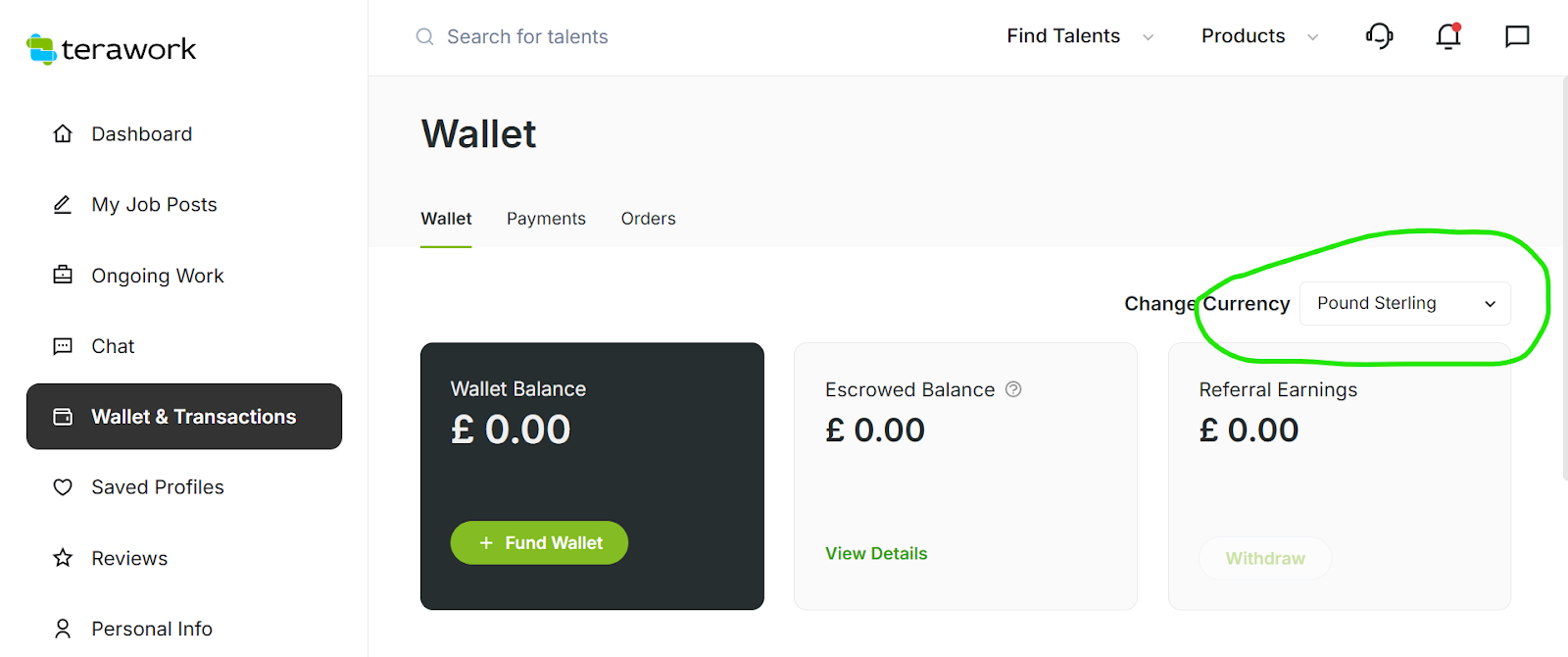Open Personal Info in the sidebar
This screenshot has width=1568, height=657.
click(151, 629)
